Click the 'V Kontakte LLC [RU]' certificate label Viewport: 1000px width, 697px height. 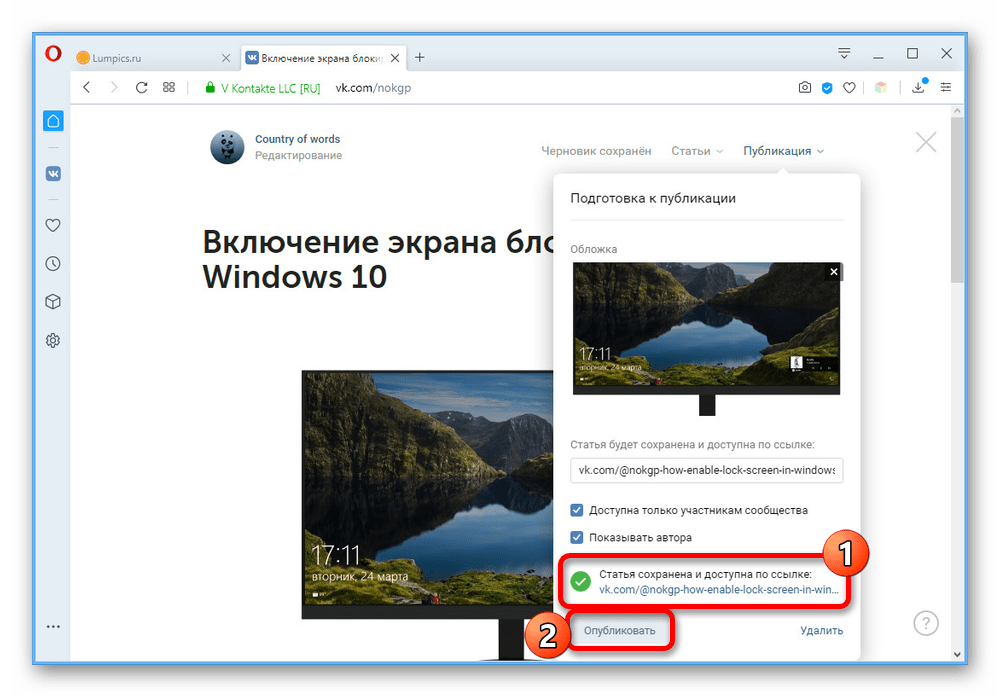[270, 88]
